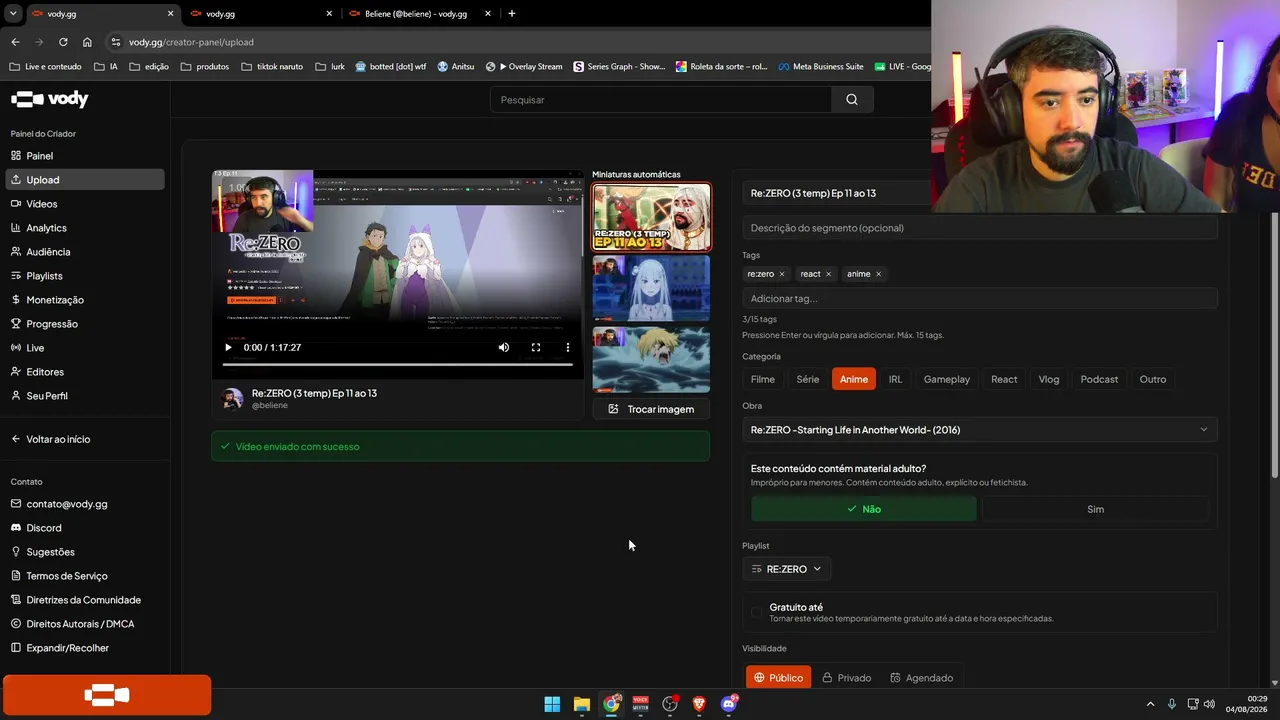This screenshot has height=720, width=1280.
Task: Mute the video preview audio
Action: pyautogui.click(x=504, y=348)
